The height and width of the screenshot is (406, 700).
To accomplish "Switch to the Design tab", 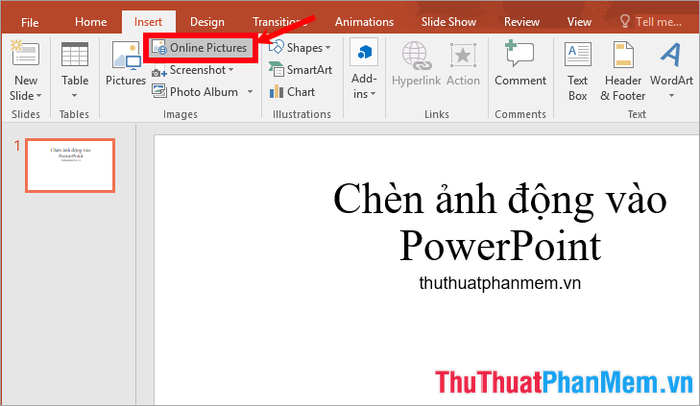I will click(x=207, y=22).
